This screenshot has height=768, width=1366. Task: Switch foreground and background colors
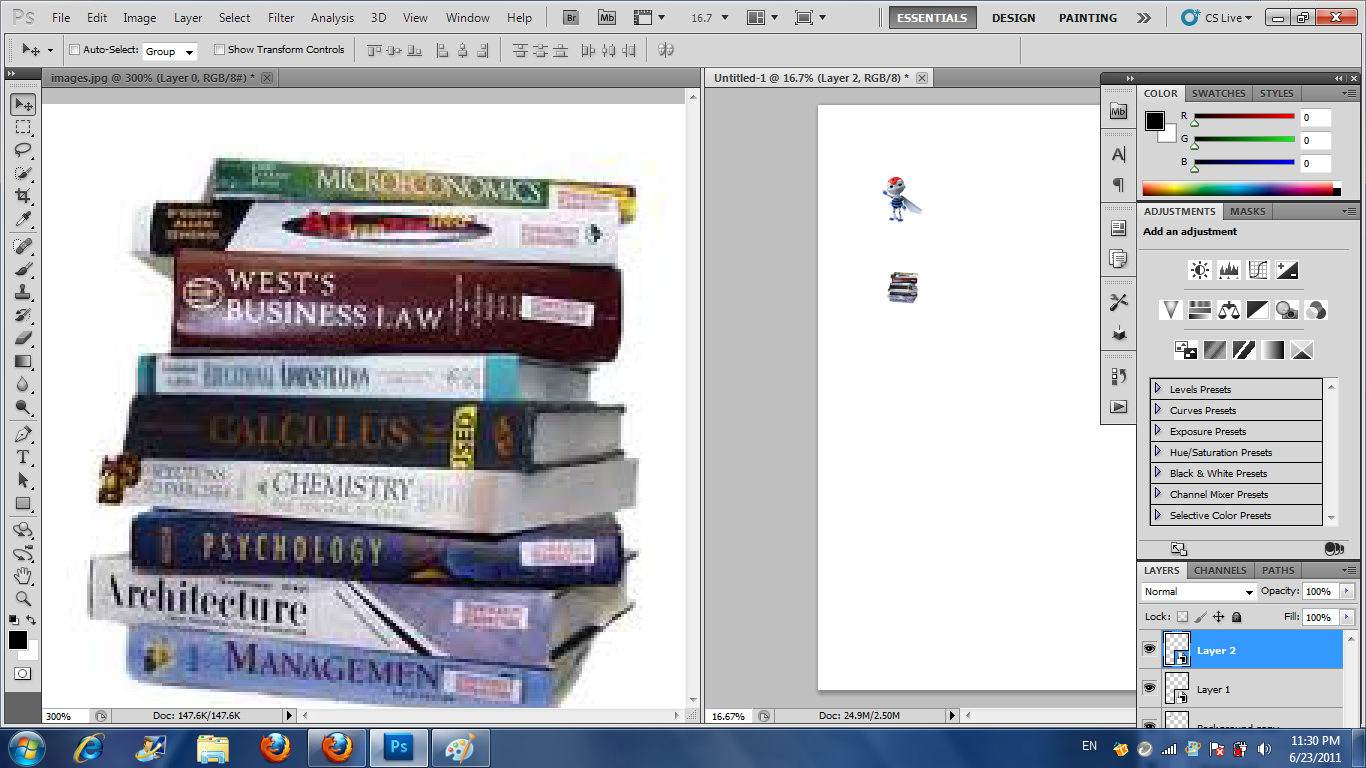(x=32, y=621)
